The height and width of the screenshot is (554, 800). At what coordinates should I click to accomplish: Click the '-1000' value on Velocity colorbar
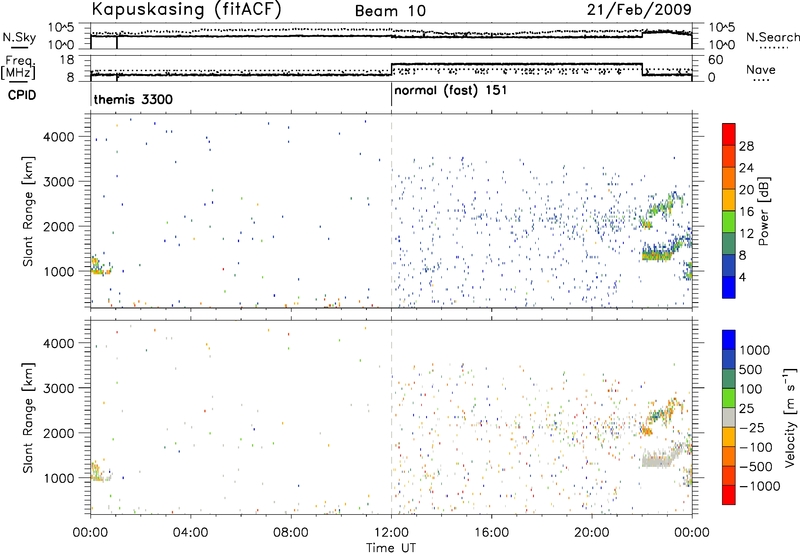760,486
